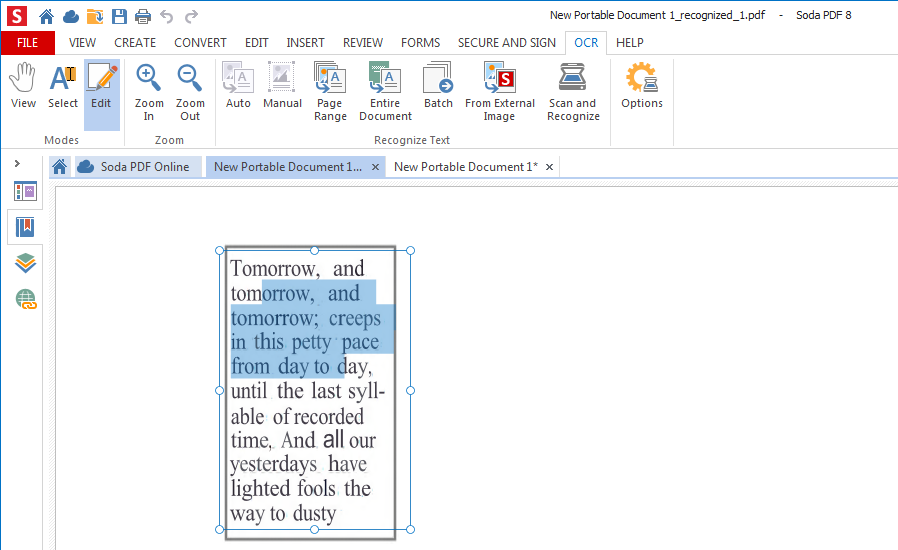
Task: Expand the left sidebar chevron
Action: pyautogui.click(x=17, y=163)
